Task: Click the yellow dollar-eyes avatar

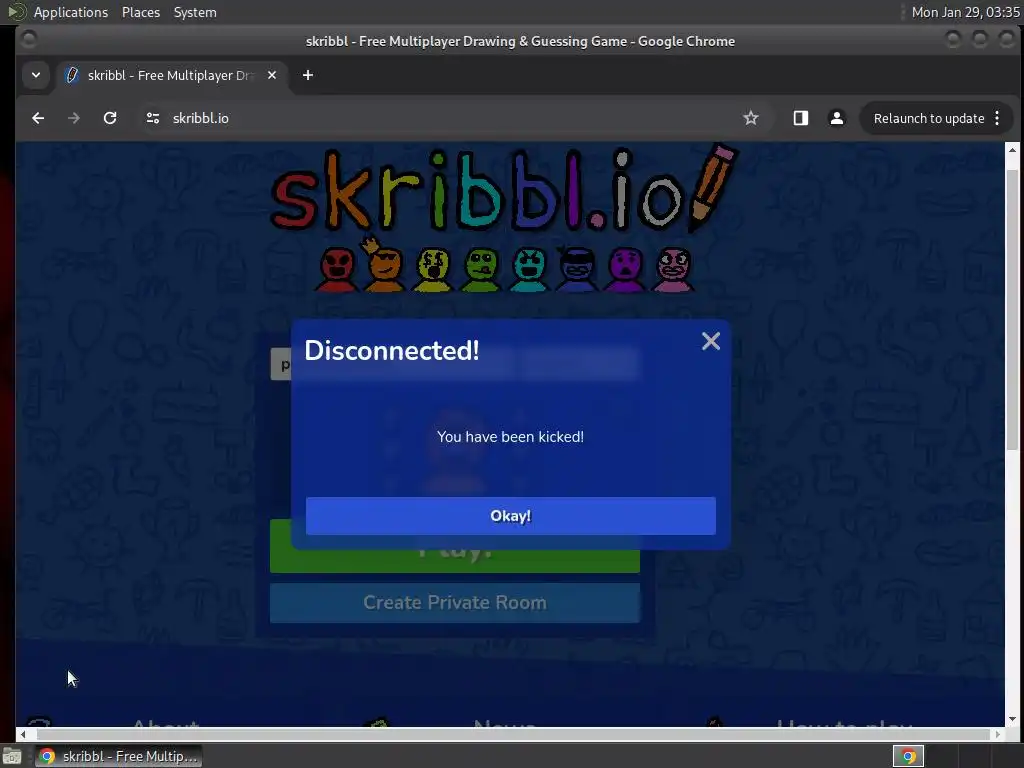Action: [432, 269]
